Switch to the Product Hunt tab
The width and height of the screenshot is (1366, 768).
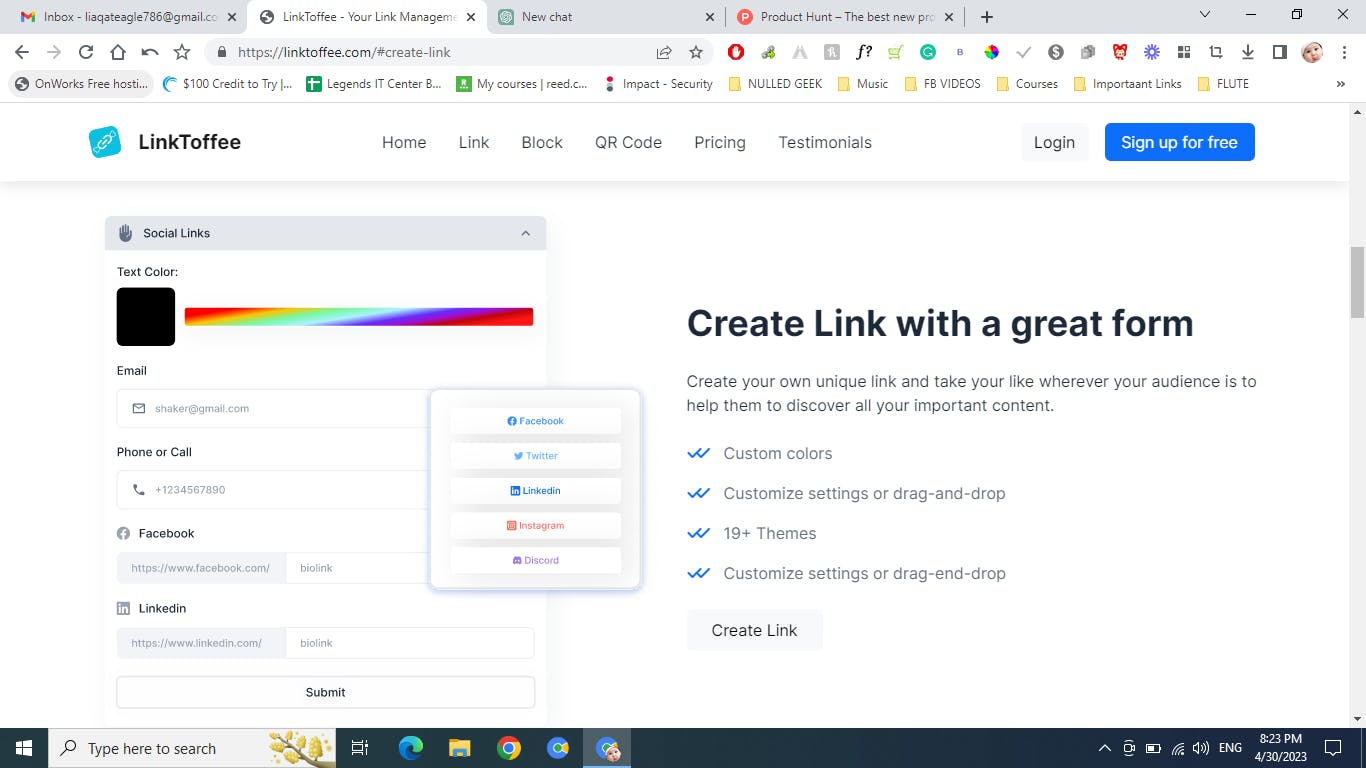coord(845,17)
